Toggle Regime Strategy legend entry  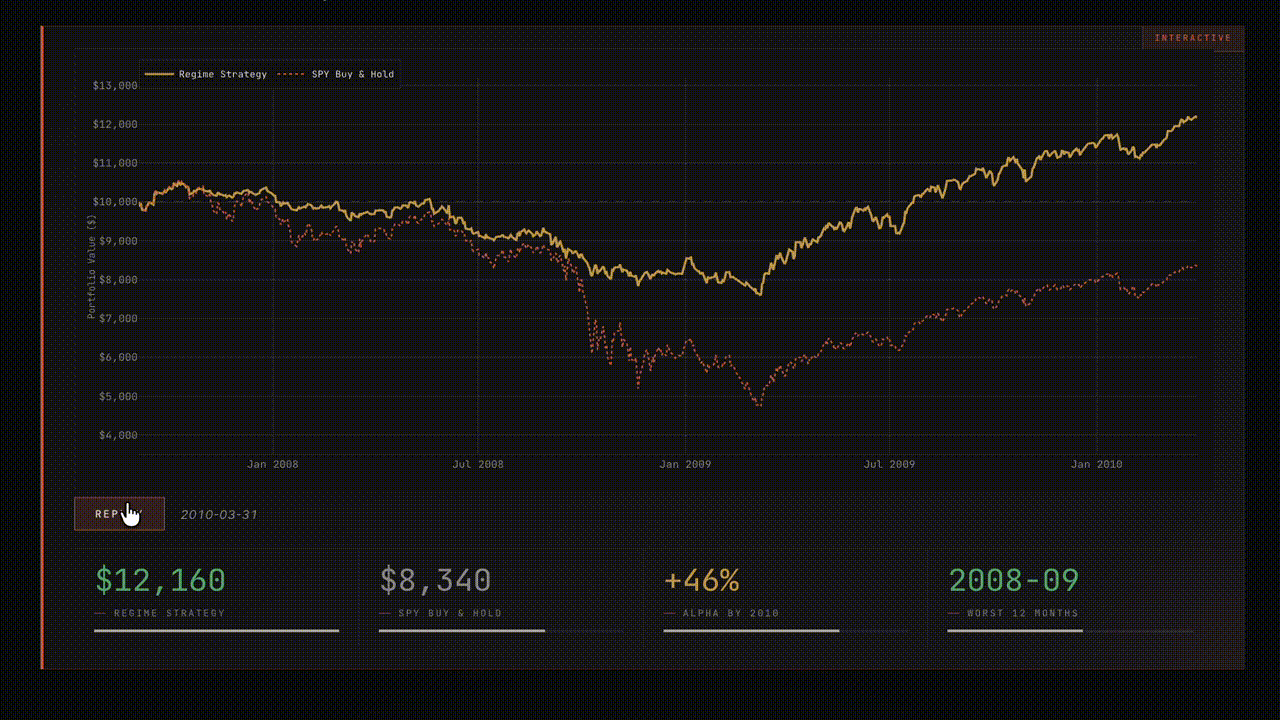(207, 74)
